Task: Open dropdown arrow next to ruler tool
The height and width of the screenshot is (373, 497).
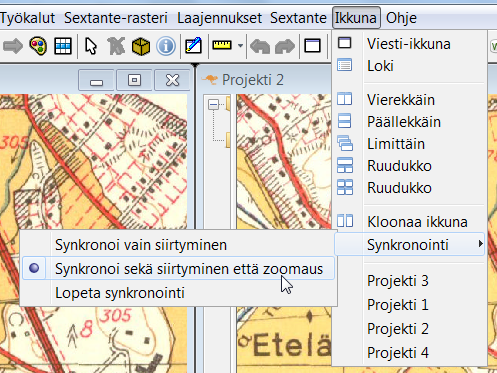Action: pos(240,45)
